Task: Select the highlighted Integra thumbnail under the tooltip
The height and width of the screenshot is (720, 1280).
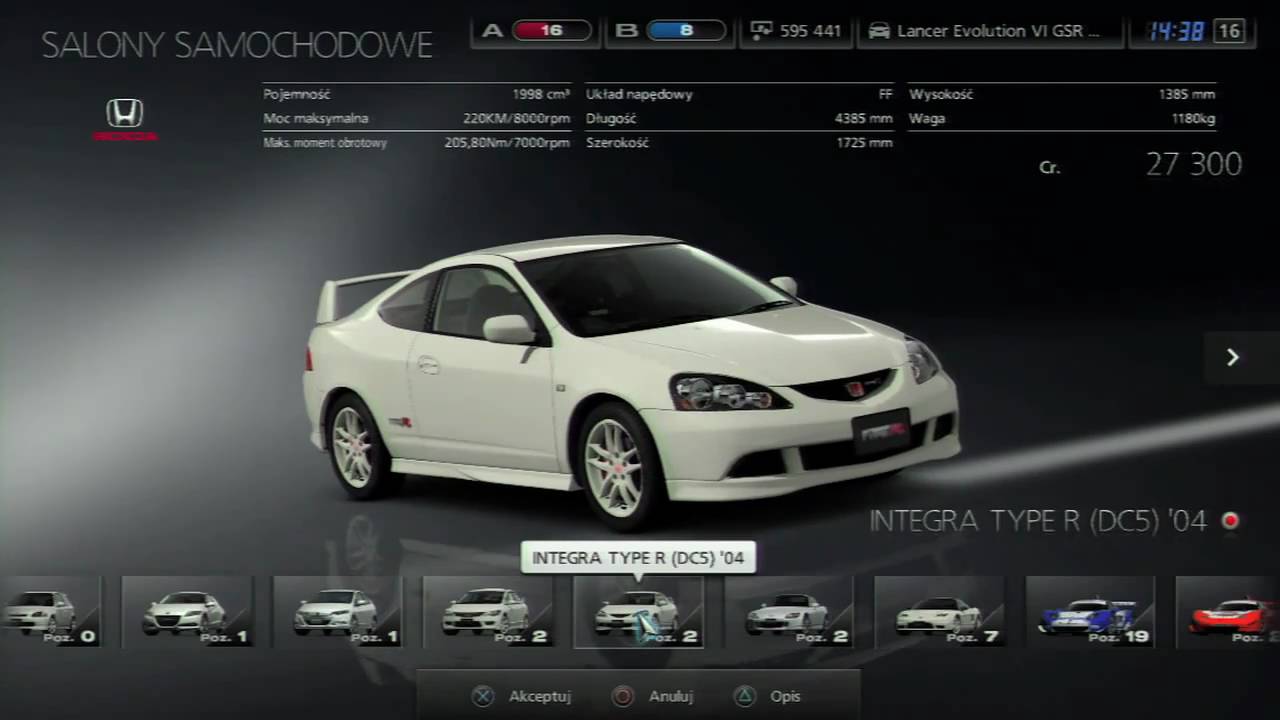Action: pos(638,611)
